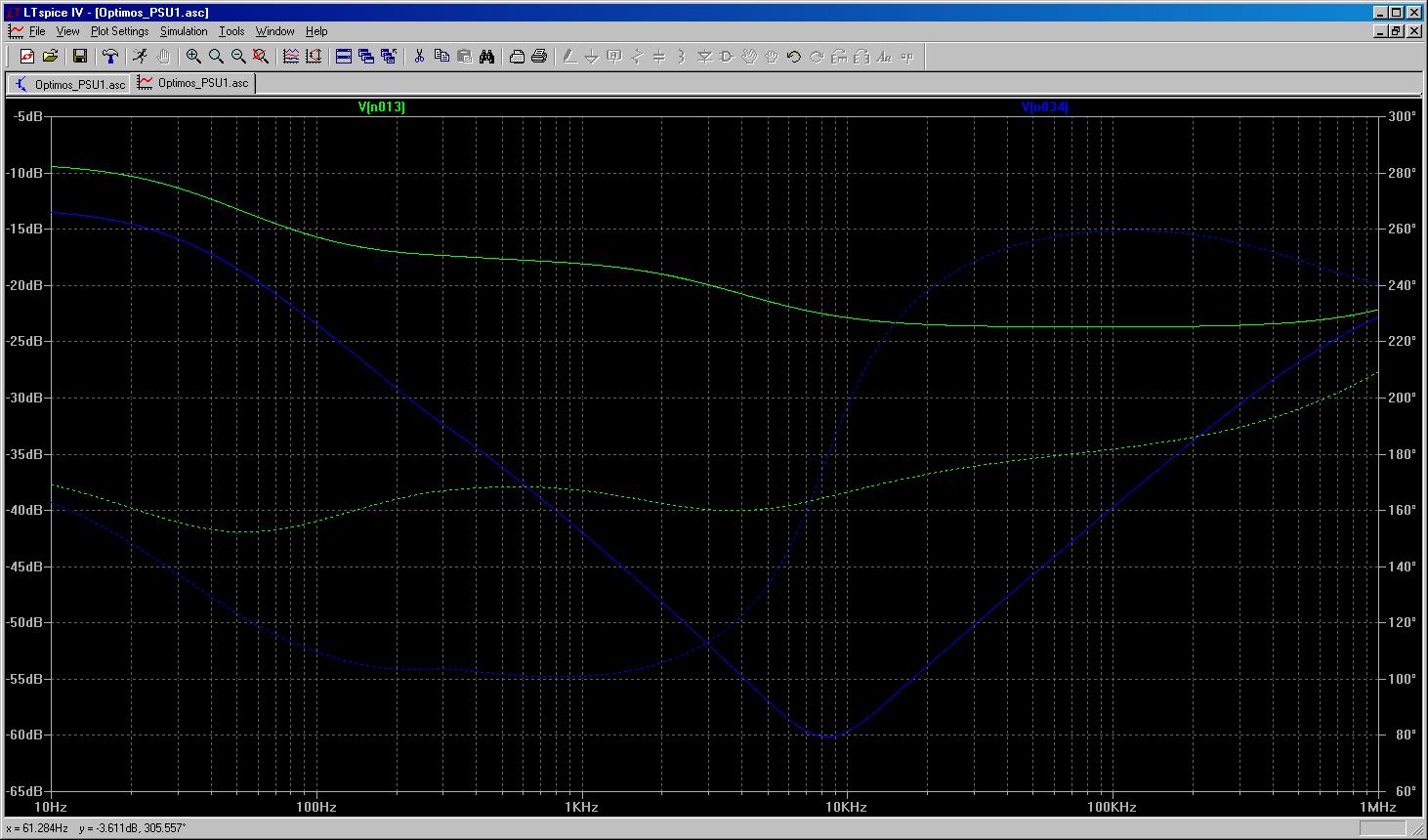Open the Plot Settings menu
This screenshot has width=1428, height=840.
[x=119, y=31]
